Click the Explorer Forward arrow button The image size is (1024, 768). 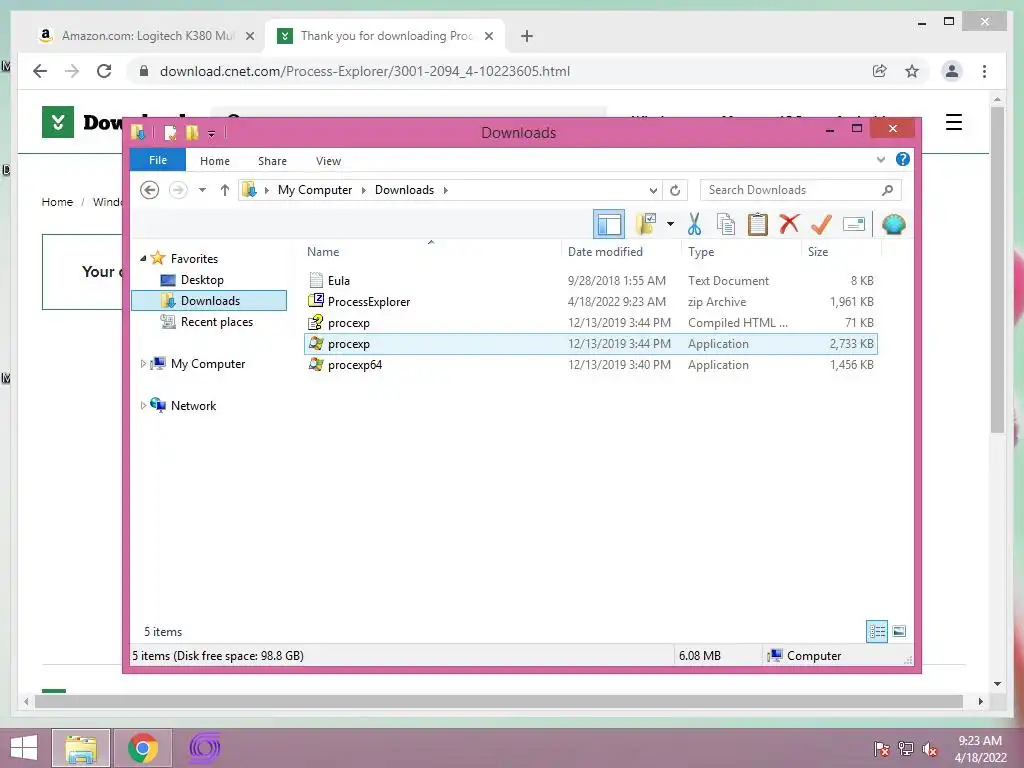[x=178, y=190]
